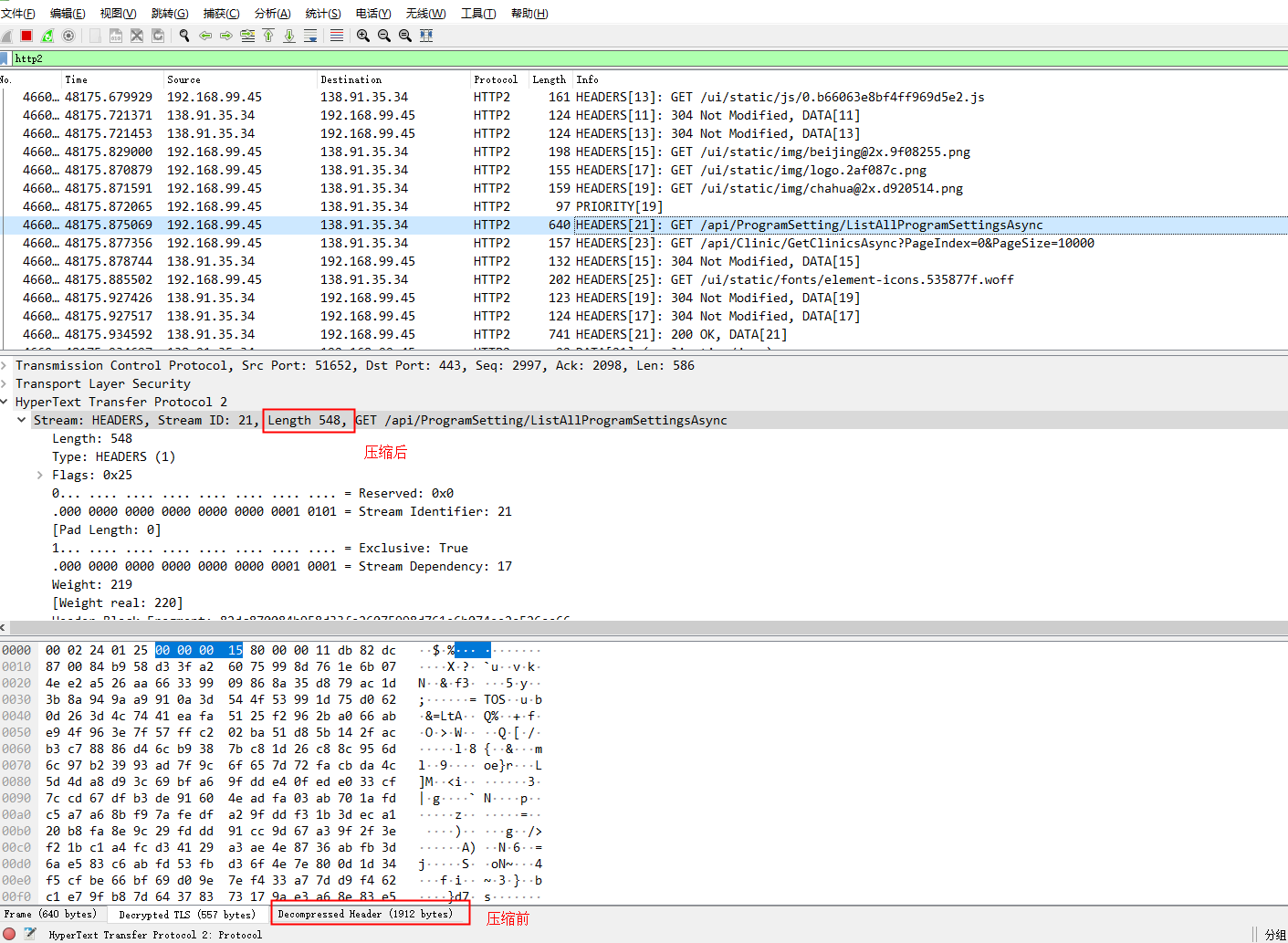
Task: Jump to first packet (up arrow icon)
Action: (x=268, y=36)
